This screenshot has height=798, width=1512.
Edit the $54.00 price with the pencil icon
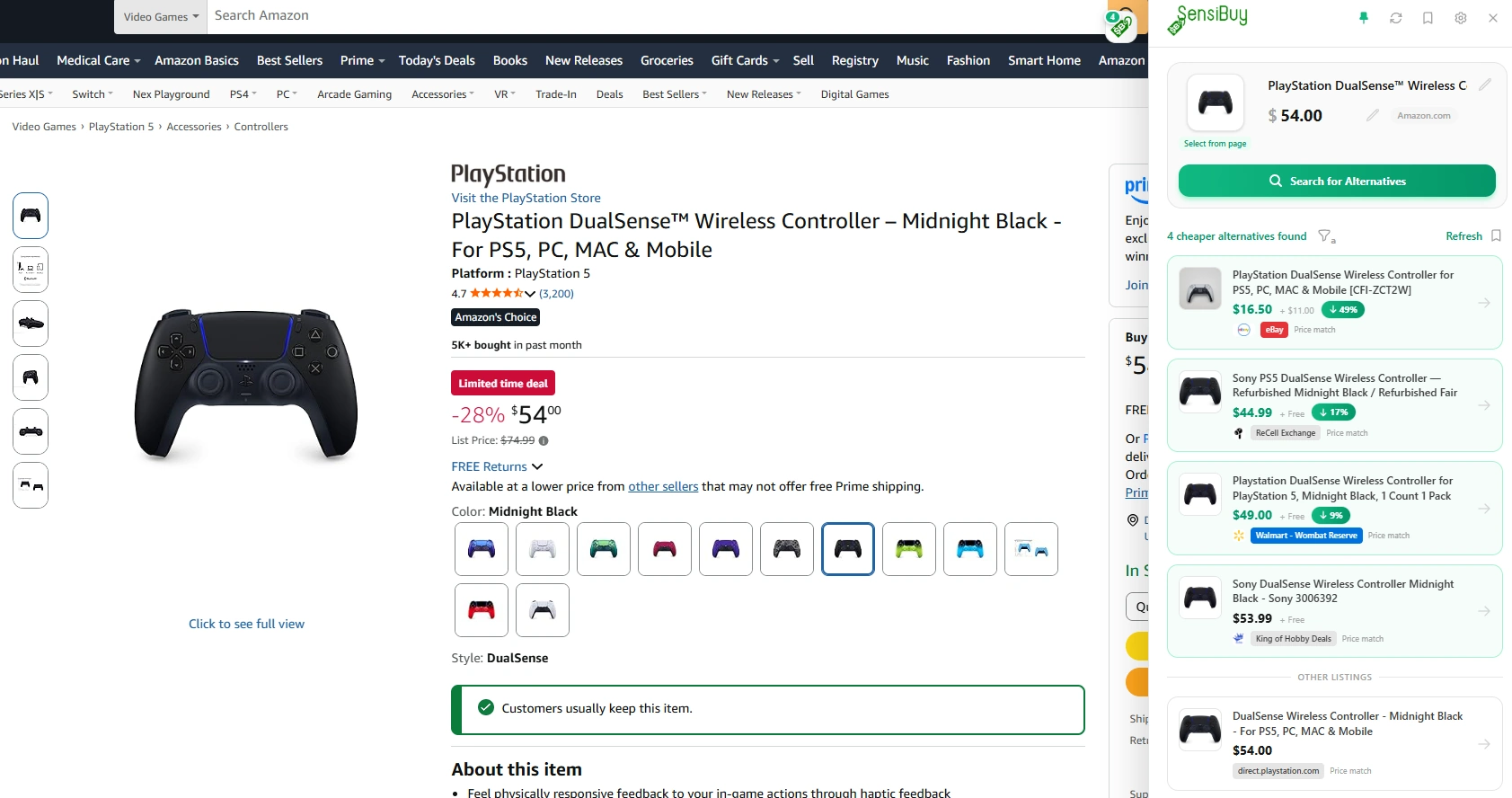[1372, 115]
